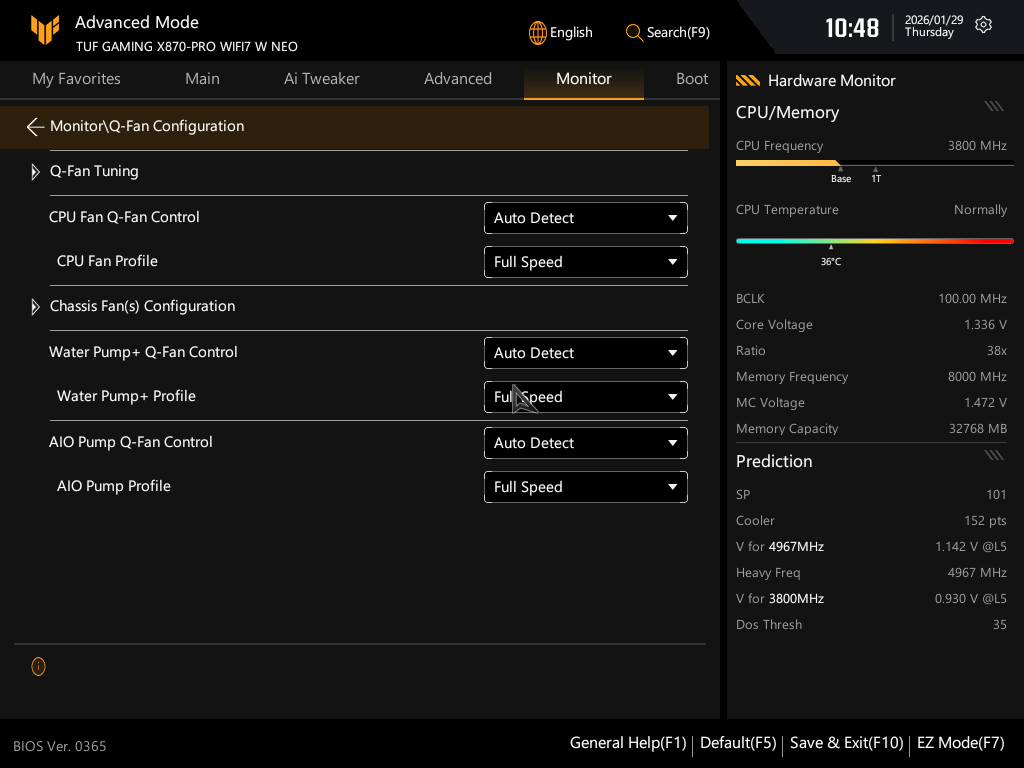Click the English language button
The width and height of the screenshot is (1024, 768).
pyautogui.click(x=560, y=33)
